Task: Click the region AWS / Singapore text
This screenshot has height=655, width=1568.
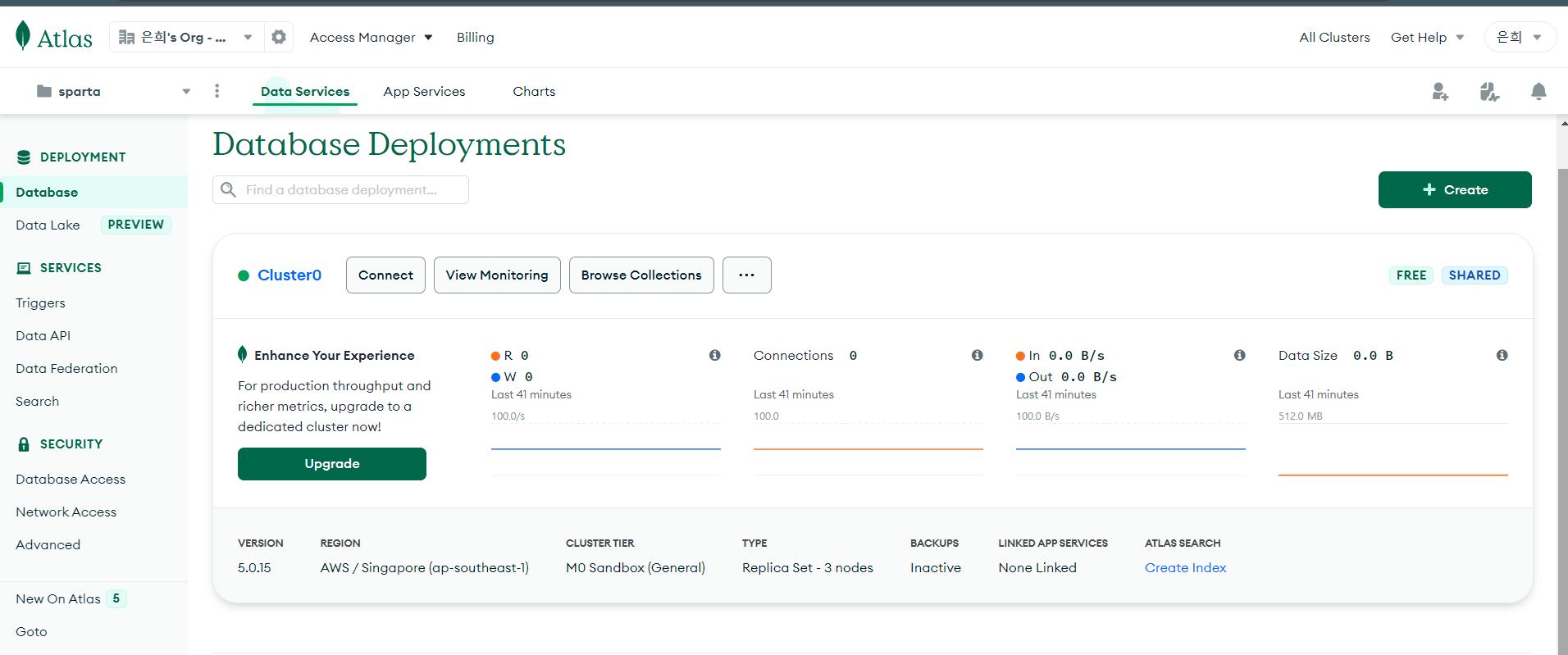Action: click(x=425, y=568)
